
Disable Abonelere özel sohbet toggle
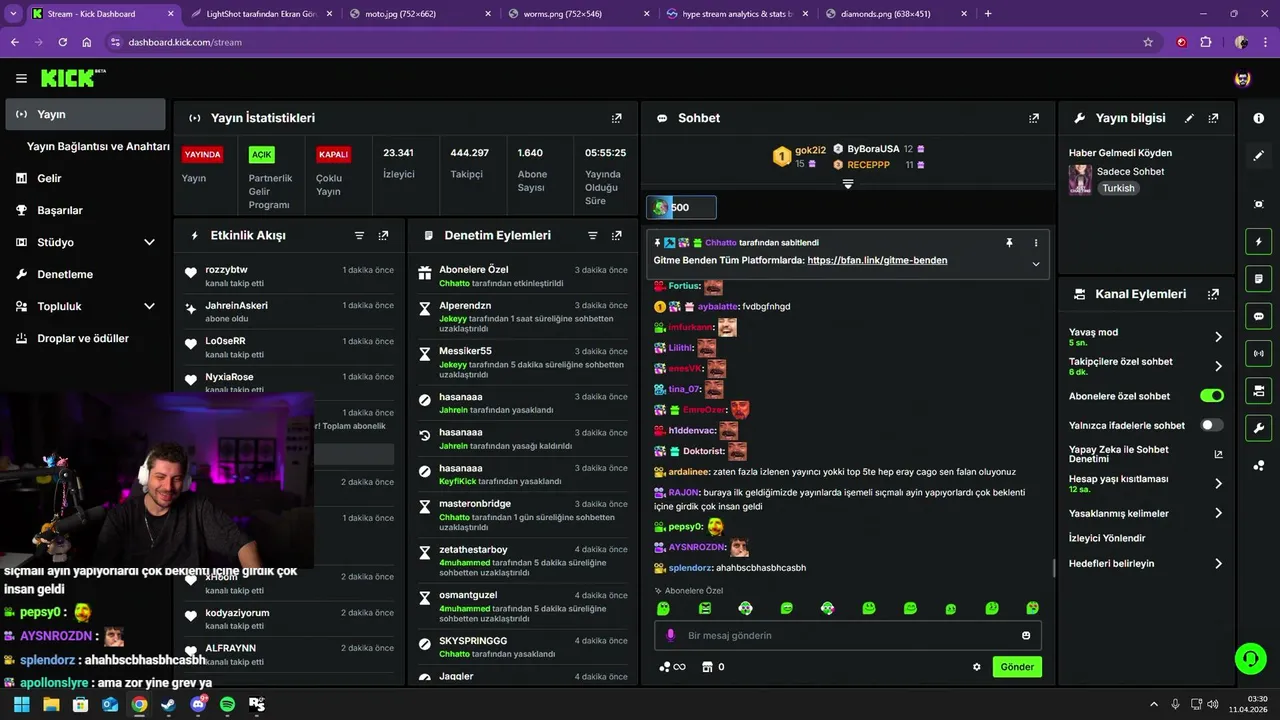point(1211,396)
